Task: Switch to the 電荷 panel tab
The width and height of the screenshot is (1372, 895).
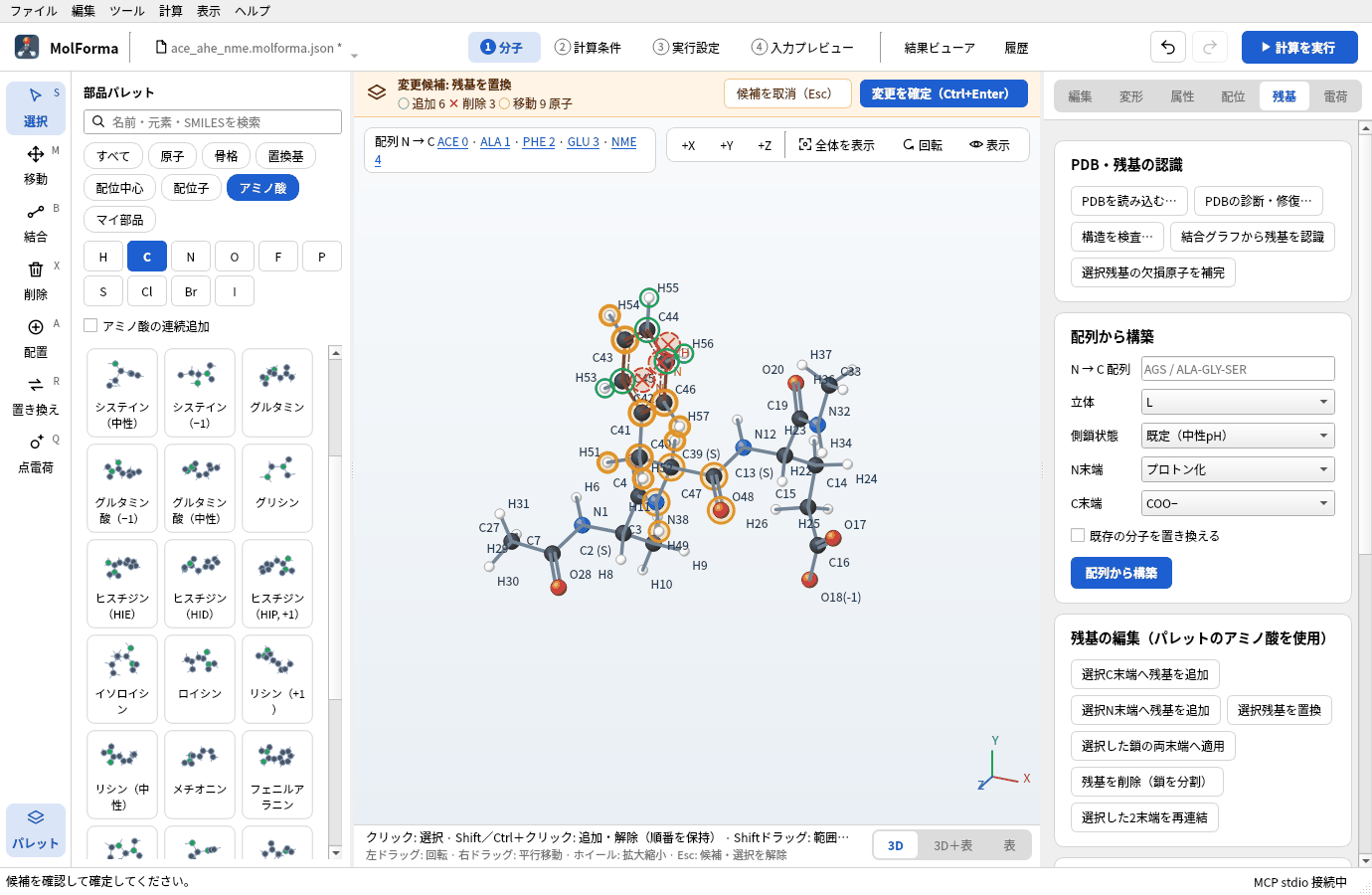Action: click(x=1335, y=96)
